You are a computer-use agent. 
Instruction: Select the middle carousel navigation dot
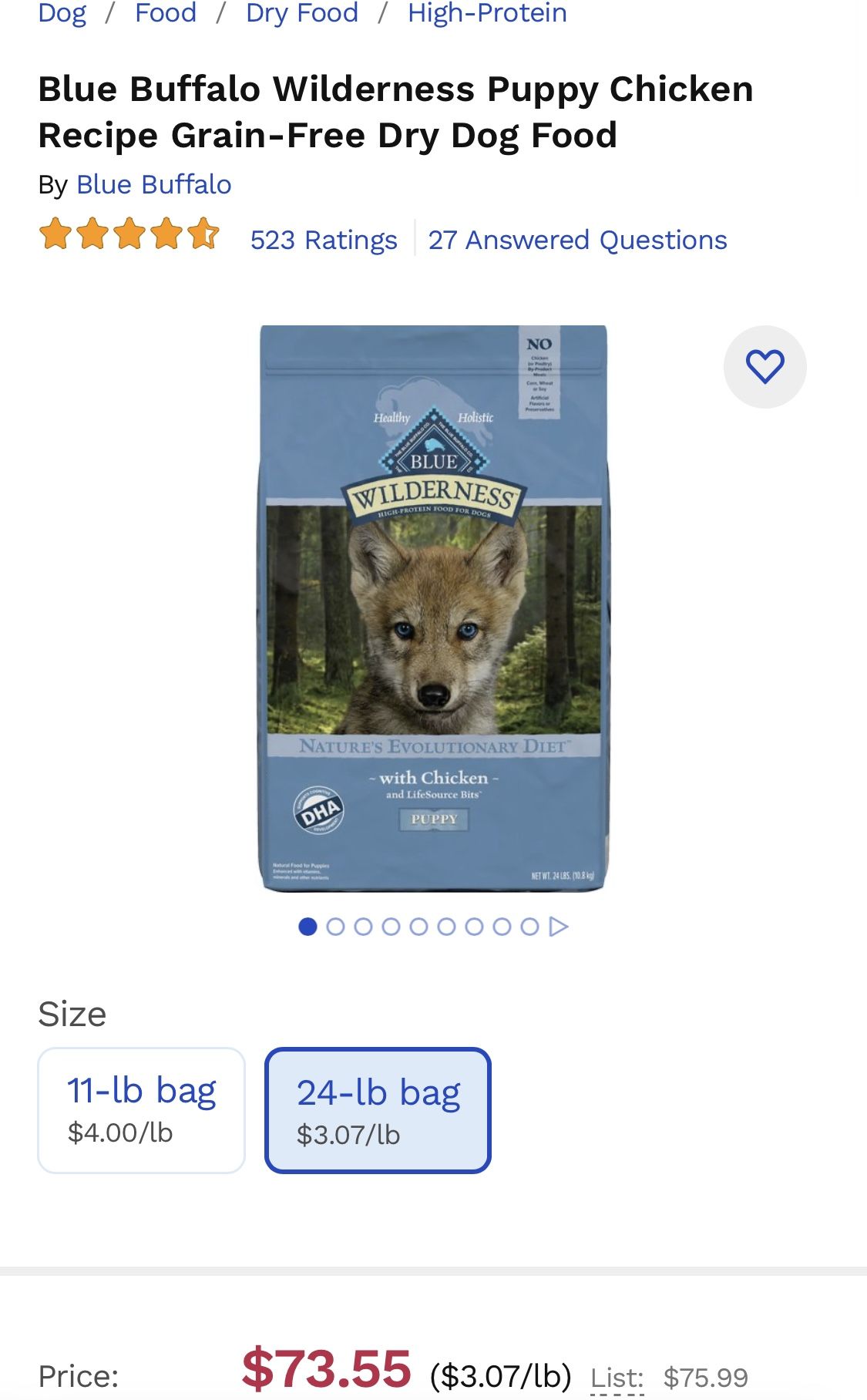pos(421,927)
